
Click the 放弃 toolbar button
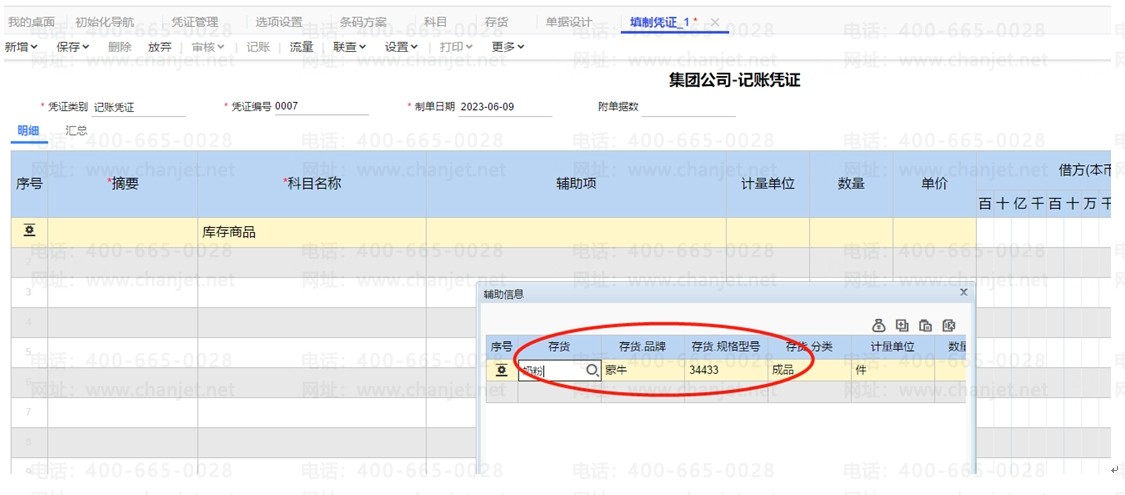click(159, 47)
